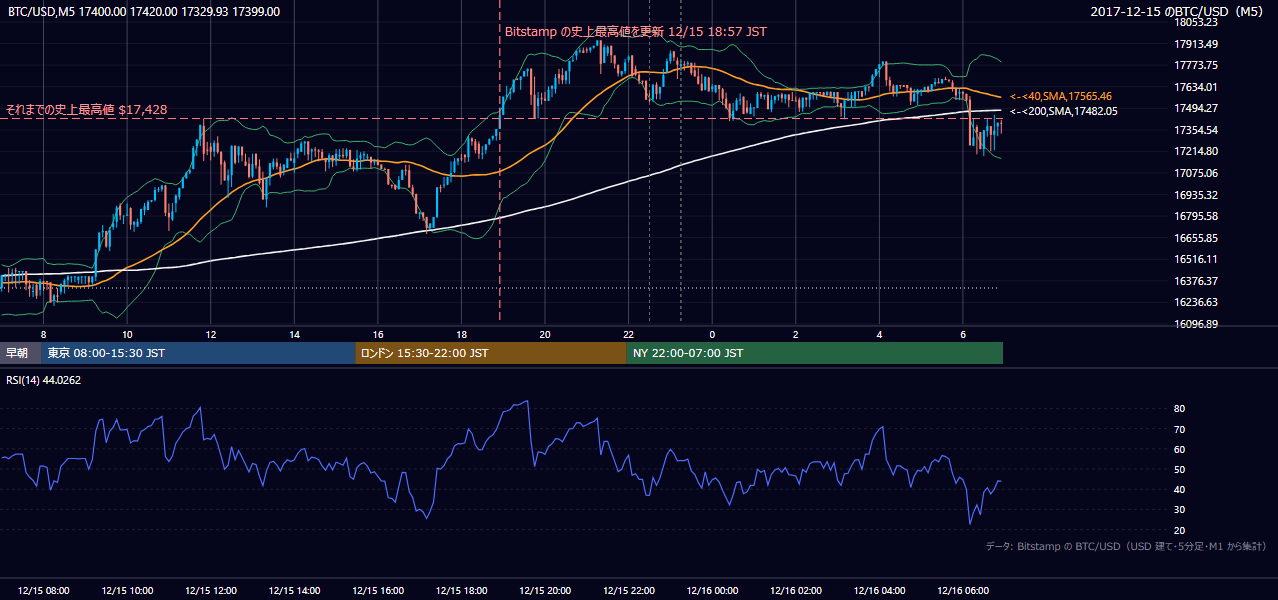
Task: Click the 12/15 14:00 date label
Action: [x=294, y=591]
